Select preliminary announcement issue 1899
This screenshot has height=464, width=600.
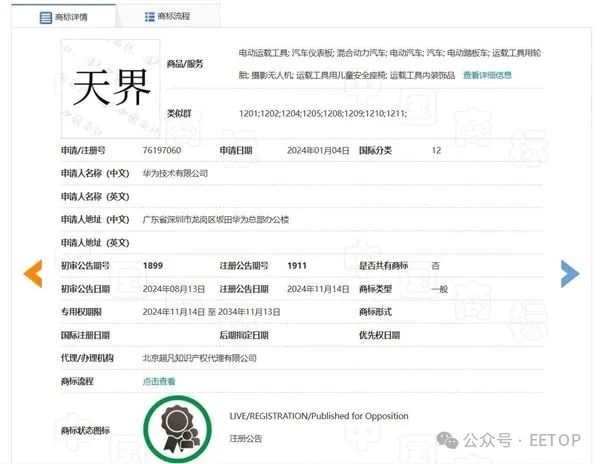click(153, 265)
